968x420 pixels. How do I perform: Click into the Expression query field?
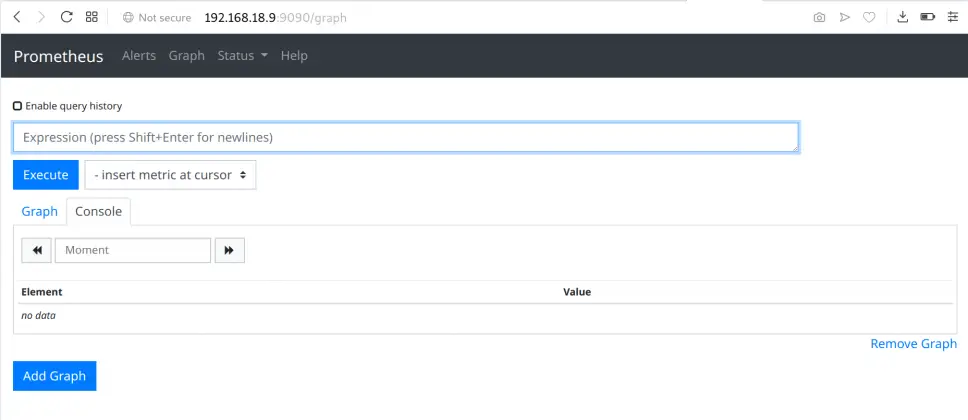pyautogui.click(x=405, y=137)
